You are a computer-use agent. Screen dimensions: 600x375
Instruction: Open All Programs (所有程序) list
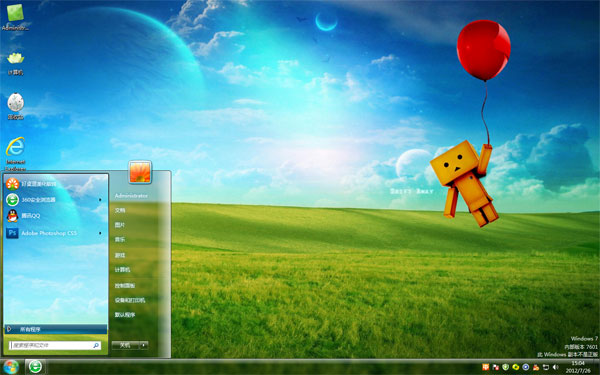[x=55, y=329]
